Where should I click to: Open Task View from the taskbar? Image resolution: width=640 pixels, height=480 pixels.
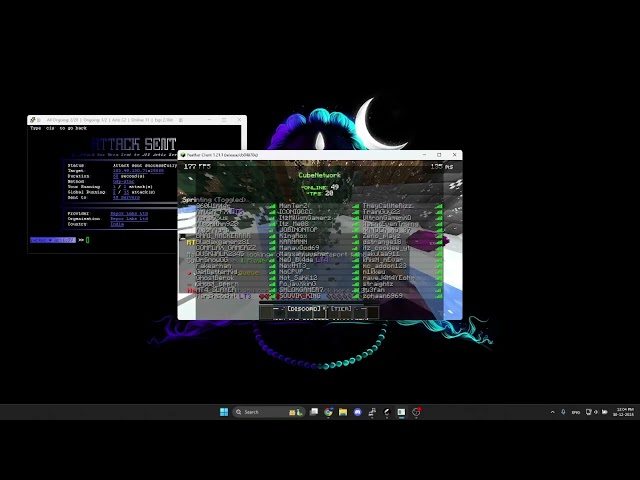[x=313, y=412]
